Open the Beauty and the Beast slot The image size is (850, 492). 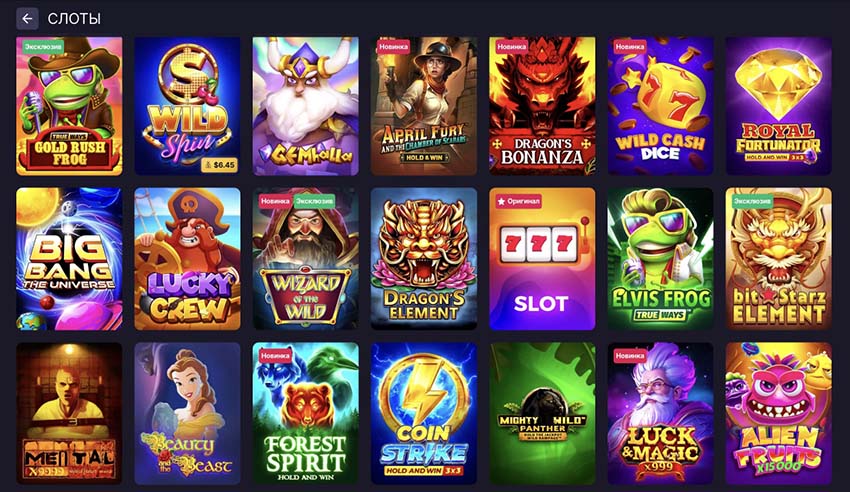tap(188, 413)
